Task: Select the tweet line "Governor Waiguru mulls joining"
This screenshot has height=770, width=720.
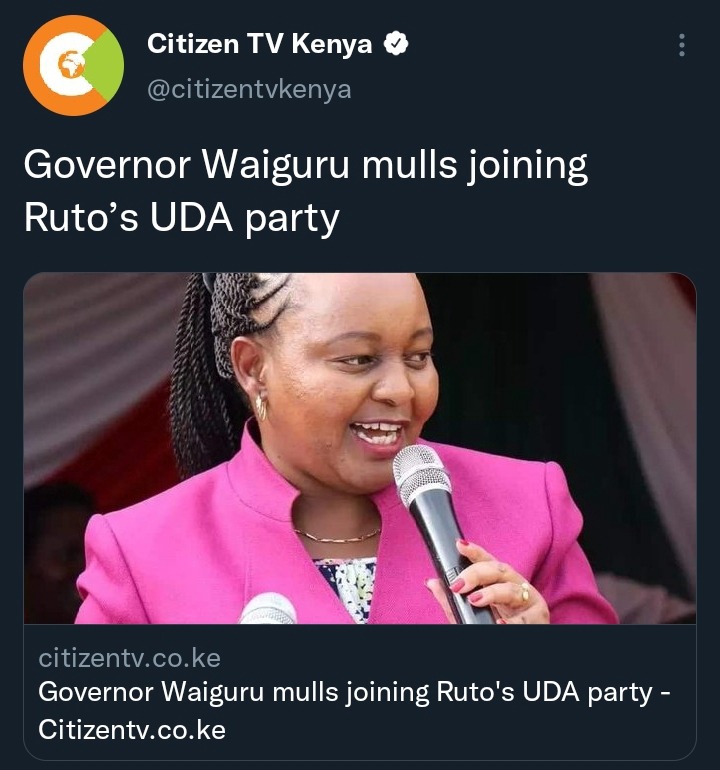Action: (x=305, y=166)
